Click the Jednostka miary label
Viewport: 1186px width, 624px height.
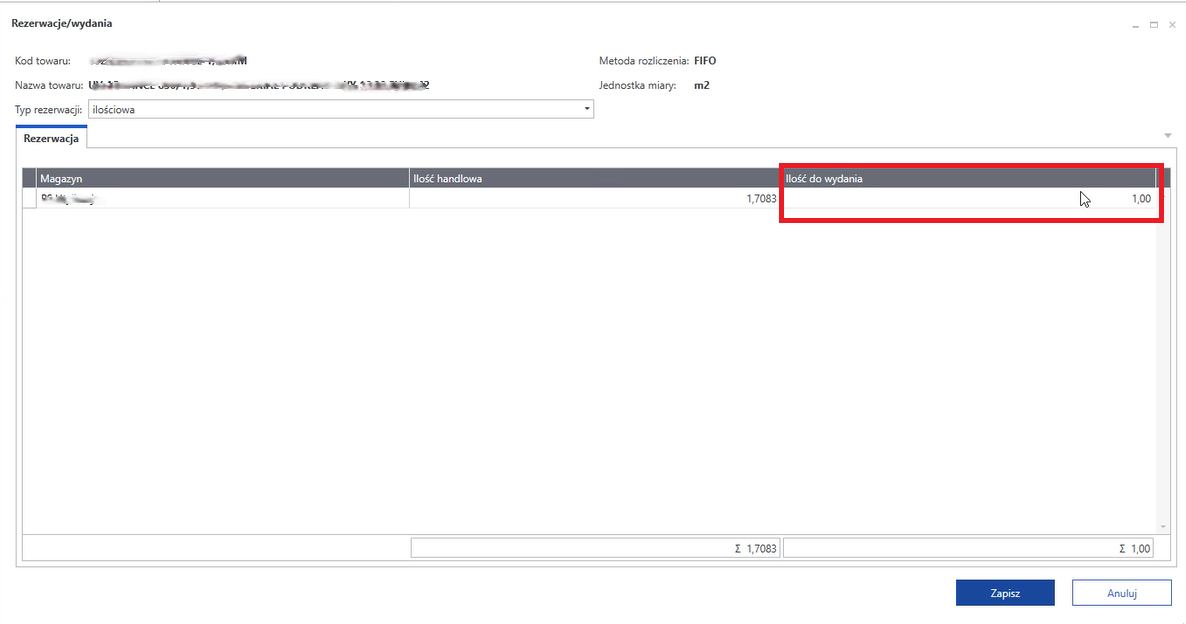638,85
